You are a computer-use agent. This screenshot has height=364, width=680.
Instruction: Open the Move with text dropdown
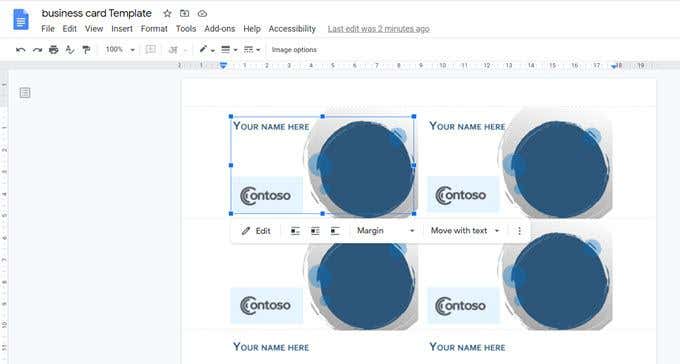point(465,231)
